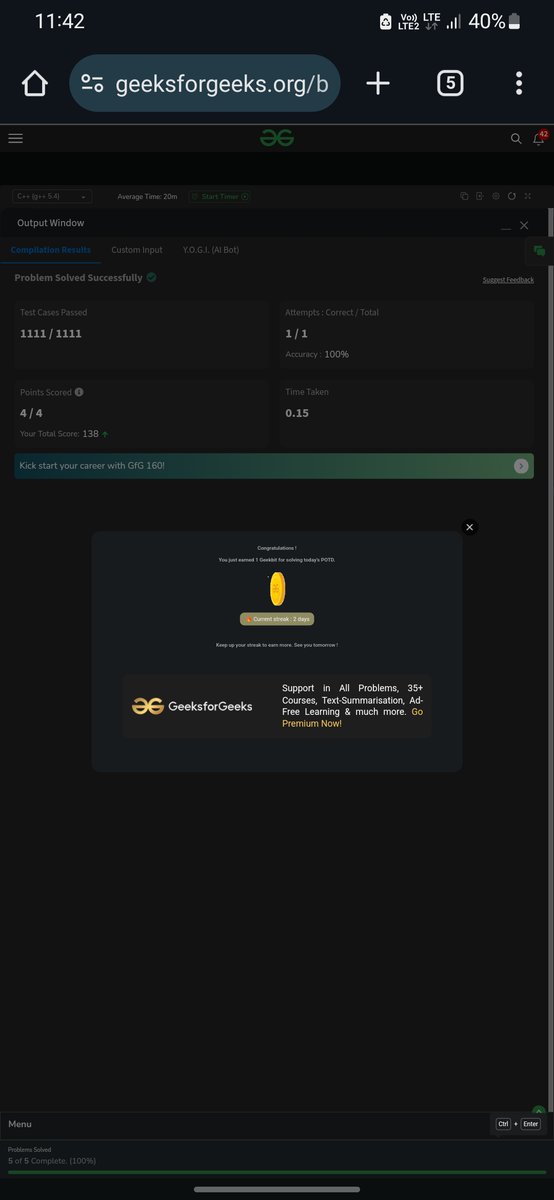
Task: Tap the Android gesture navigation handle
Action: pyautogui.click(x=277, y=1189)
